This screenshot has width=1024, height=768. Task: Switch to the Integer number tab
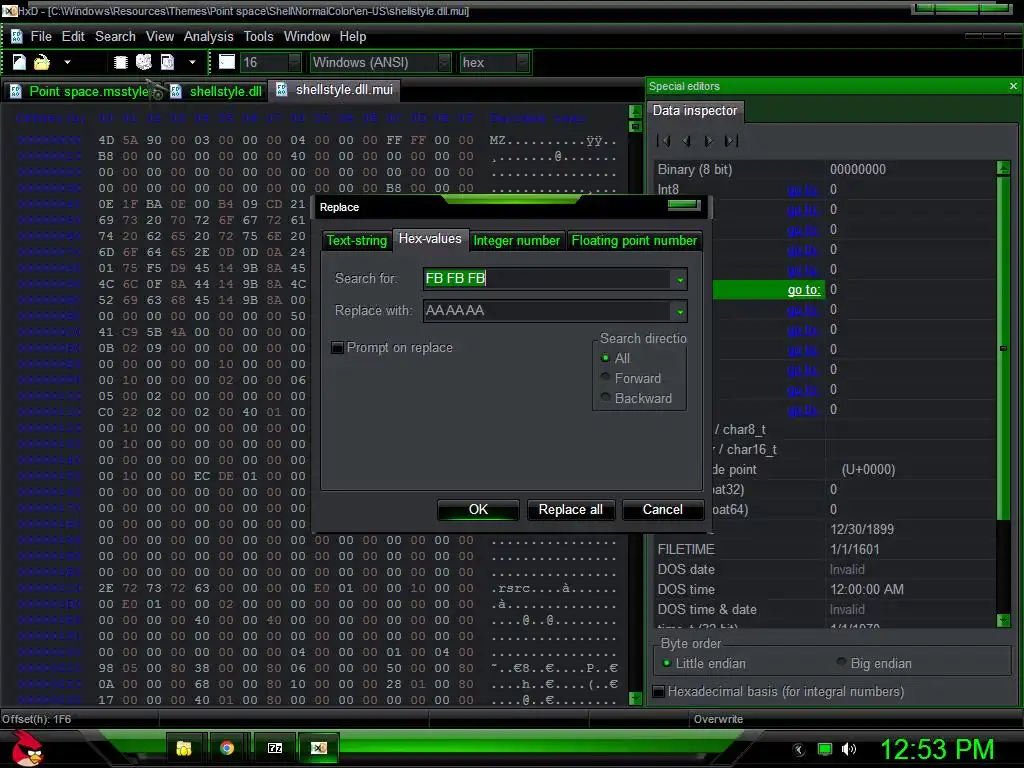pos(517,240)
